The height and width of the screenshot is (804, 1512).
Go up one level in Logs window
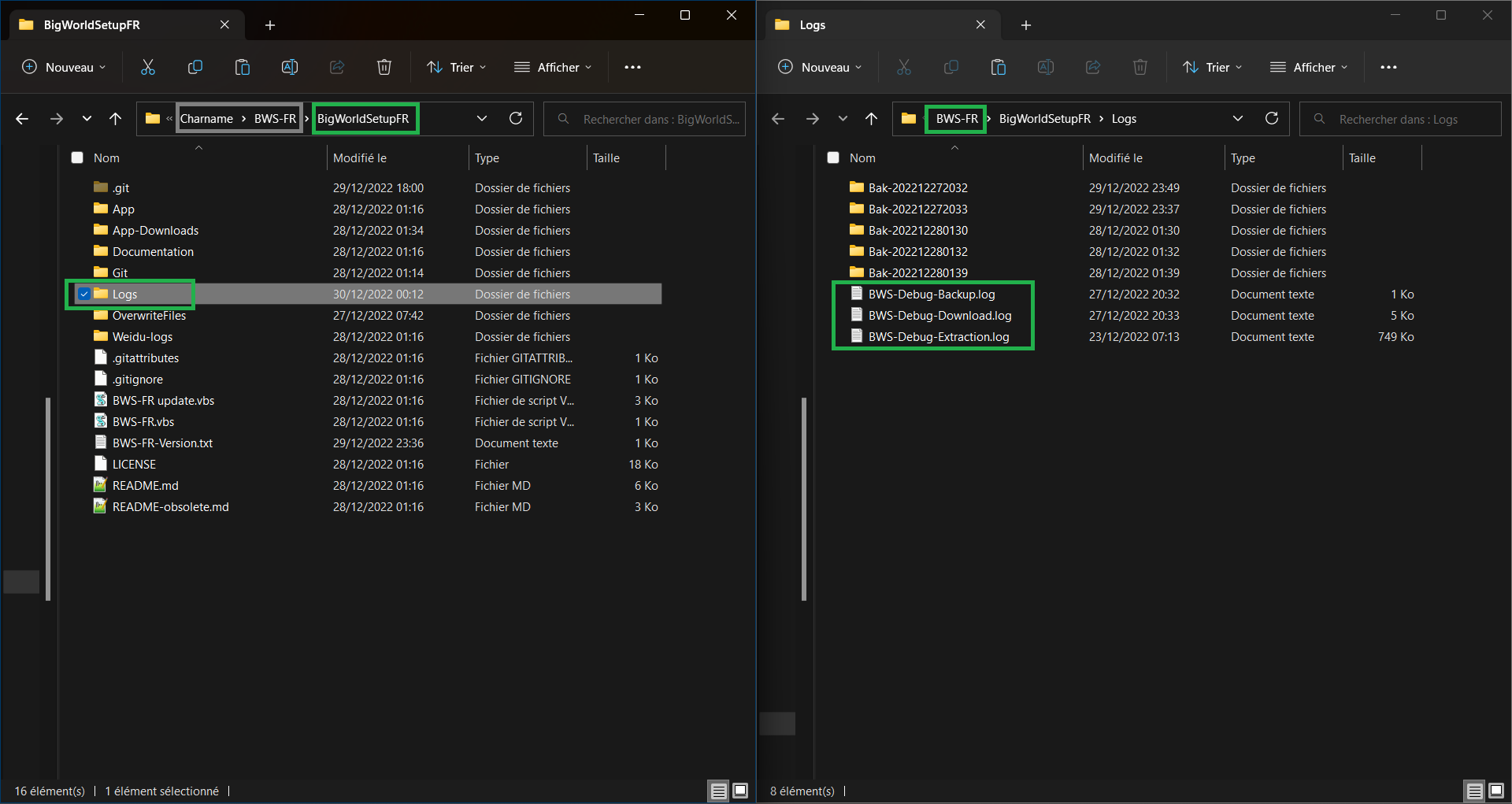tap(871, 119)
